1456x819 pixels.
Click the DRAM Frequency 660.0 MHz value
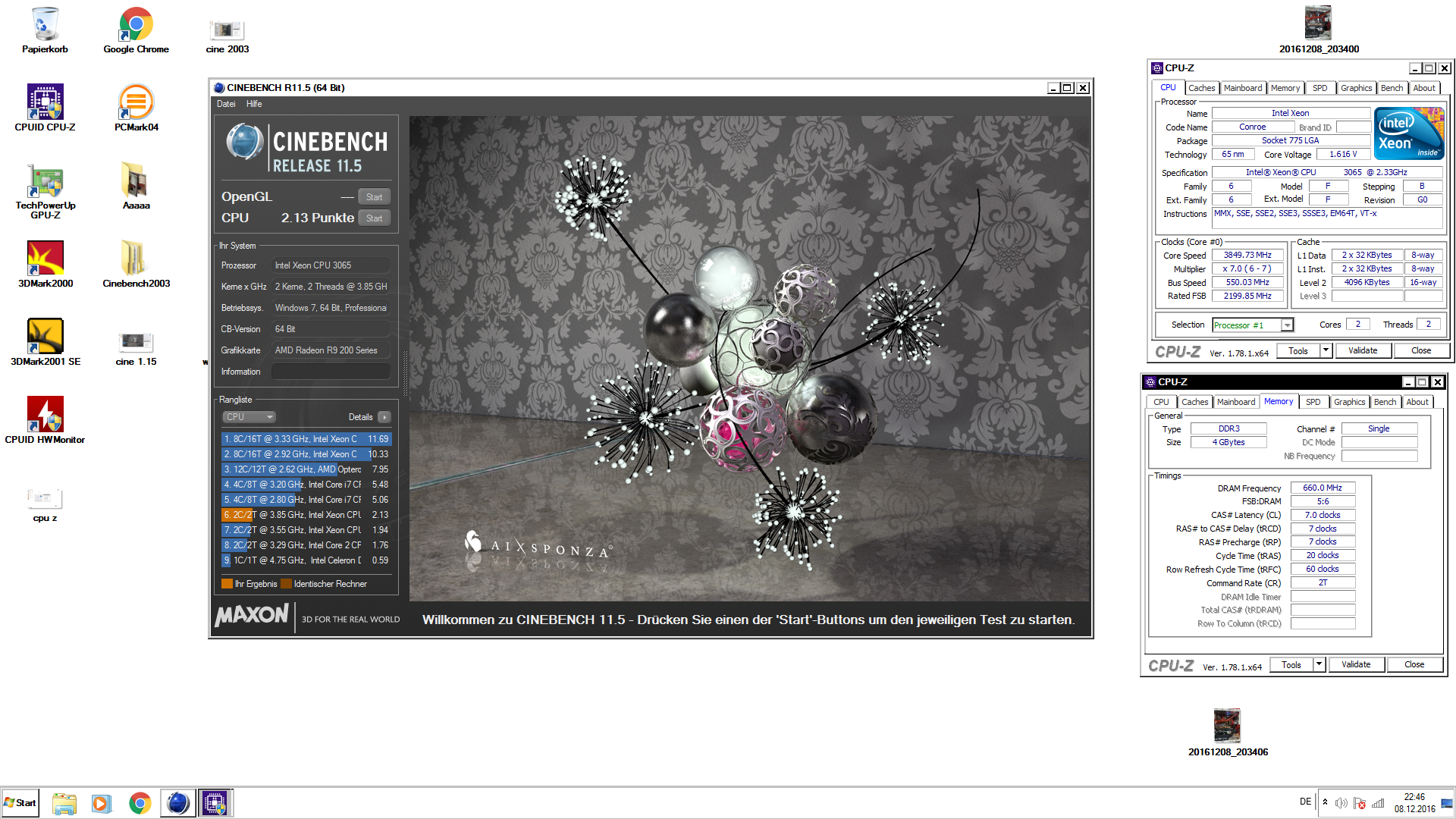point(1323,488)
